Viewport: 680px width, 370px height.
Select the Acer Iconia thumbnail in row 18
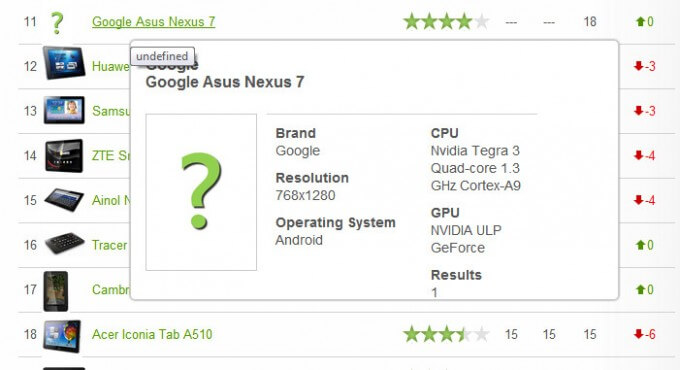62,336
